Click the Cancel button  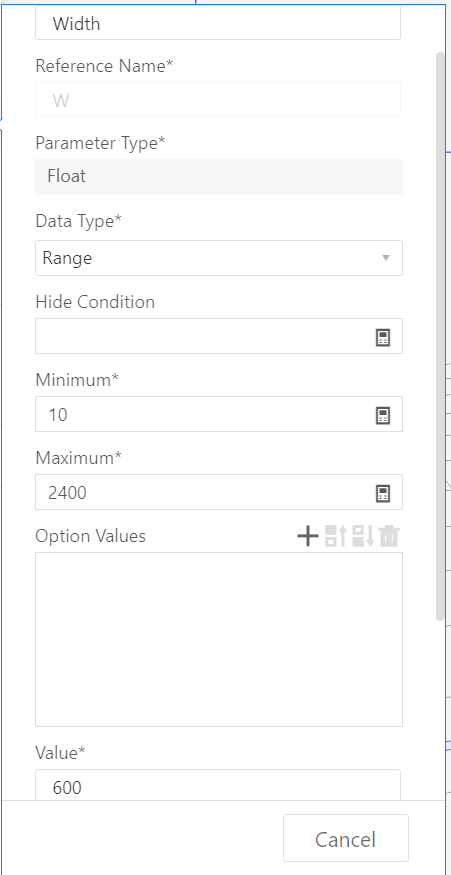pyautogui.click(x=346, y=839)
